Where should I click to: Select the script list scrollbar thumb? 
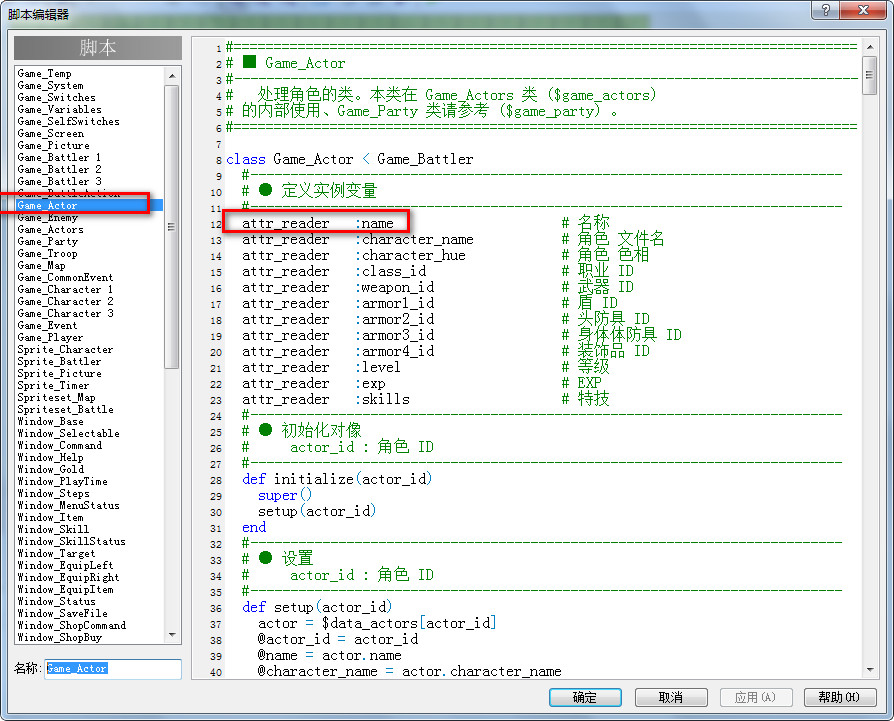click(172, 227)
